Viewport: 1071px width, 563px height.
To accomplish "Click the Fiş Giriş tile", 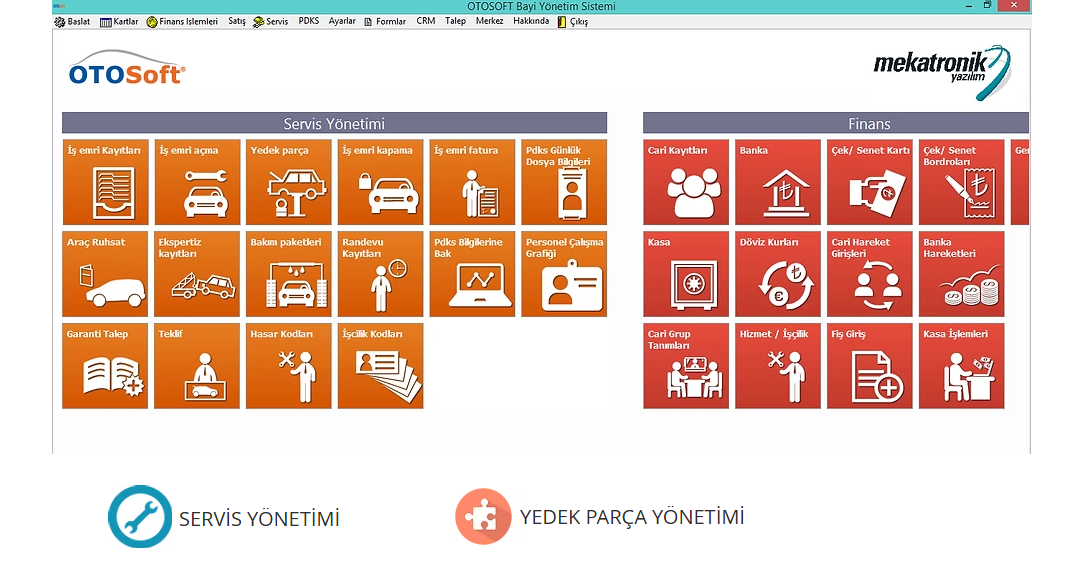I will [x=869, y=366].
